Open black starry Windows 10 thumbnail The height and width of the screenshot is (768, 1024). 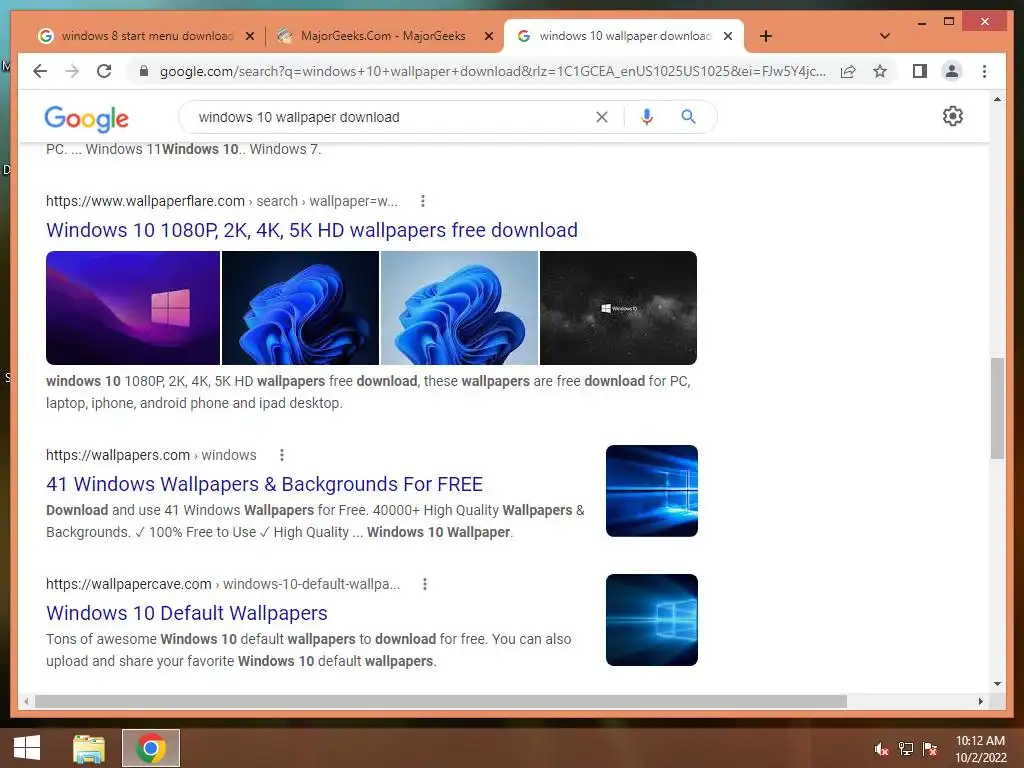(618, 308)
